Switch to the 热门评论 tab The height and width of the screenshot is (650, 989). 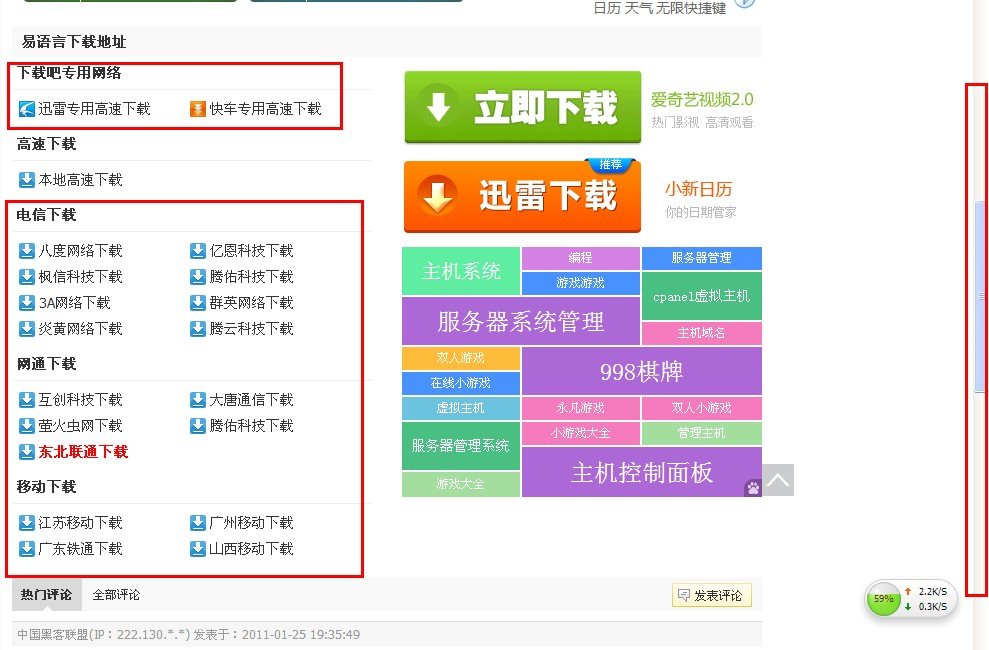(45, 595)
